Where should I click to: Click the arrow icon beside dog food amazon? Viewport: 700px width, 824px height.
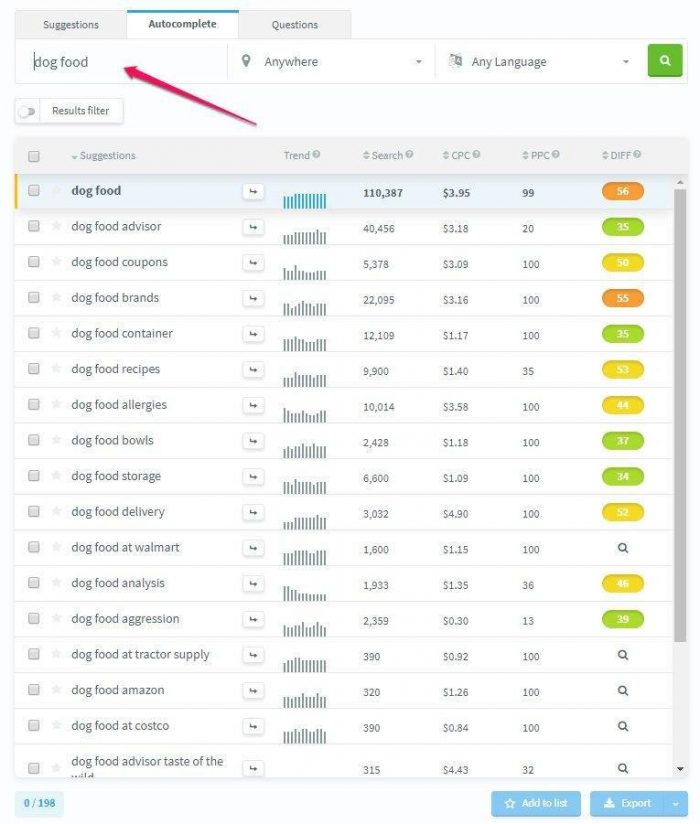[253, 691]
